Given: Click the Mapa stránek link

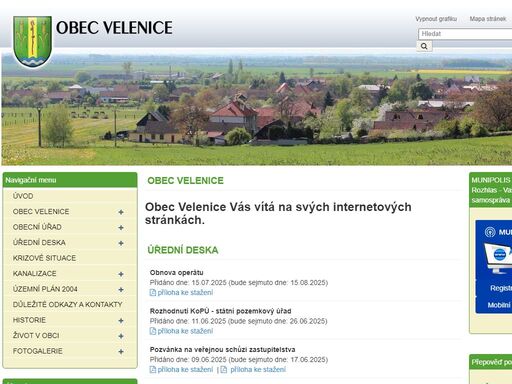Looking at the screenshot, I should click(488, 19).
